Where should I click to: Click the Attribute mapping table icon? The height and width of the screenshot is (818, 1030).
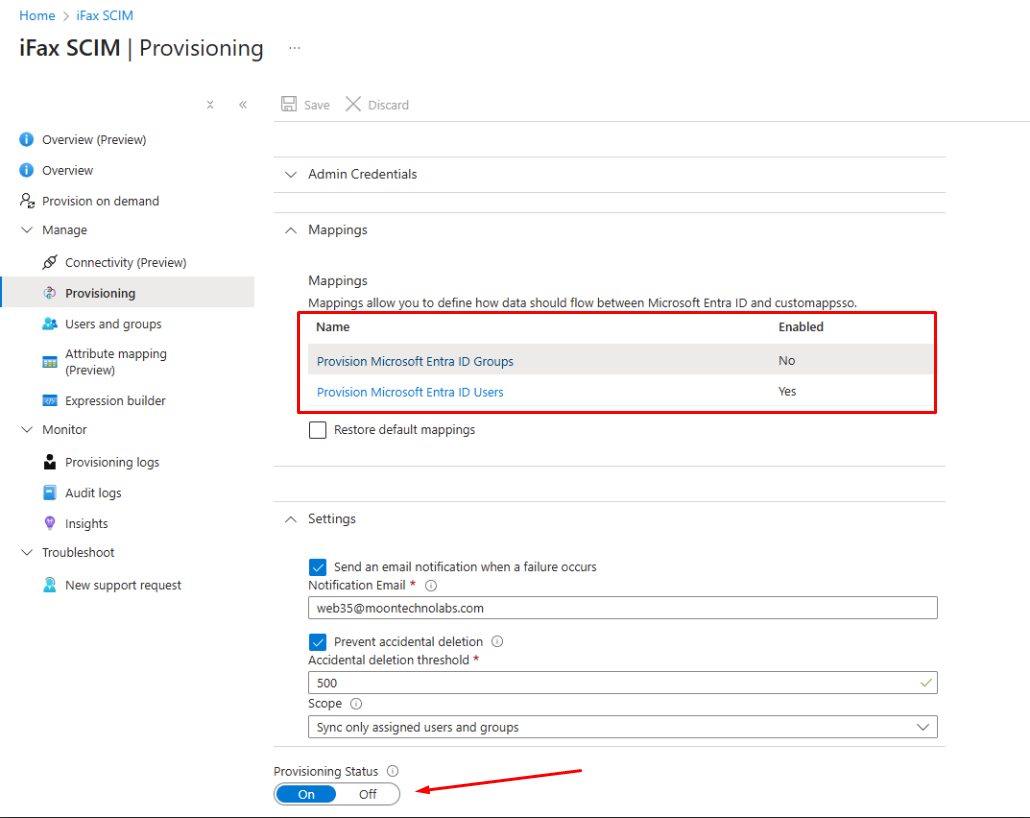tap(50, 362)
